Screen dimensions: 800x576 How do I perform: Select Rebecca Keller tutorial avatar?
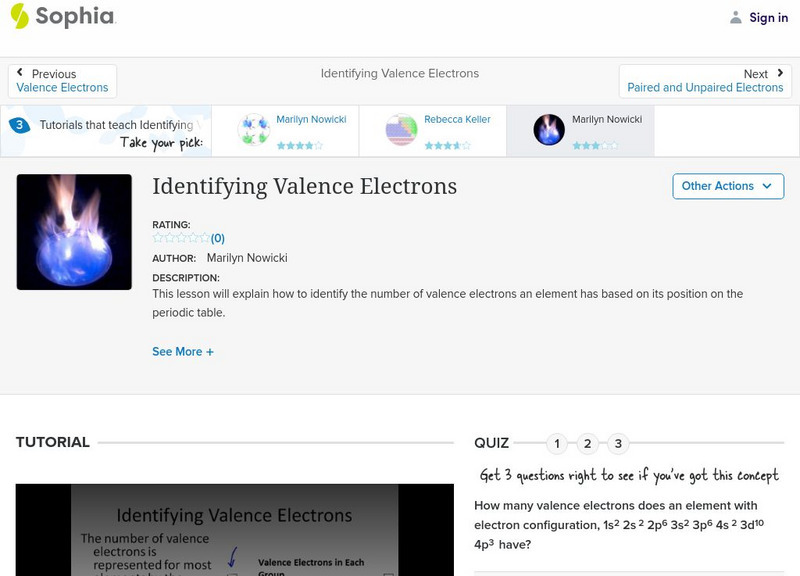[401, 130]
